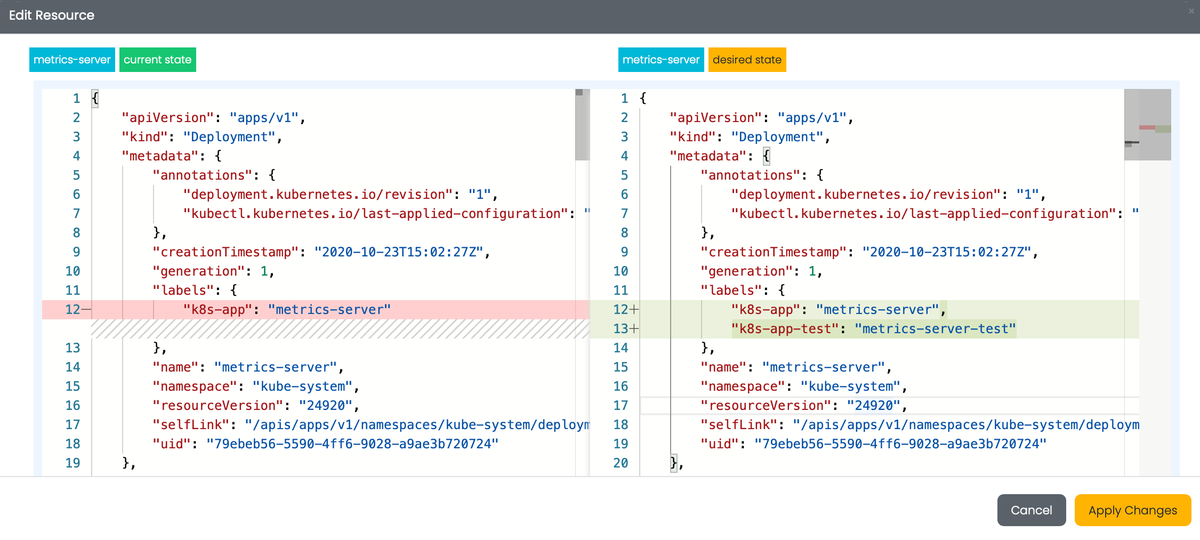
Task: Click "apiVersion" key in left editor
Action: [x=168, y=118]
